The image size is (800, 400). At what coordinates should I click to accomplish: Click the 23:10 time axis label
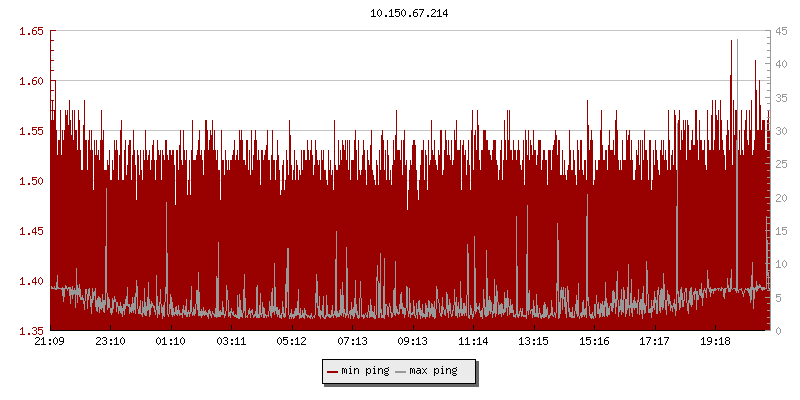110,342
